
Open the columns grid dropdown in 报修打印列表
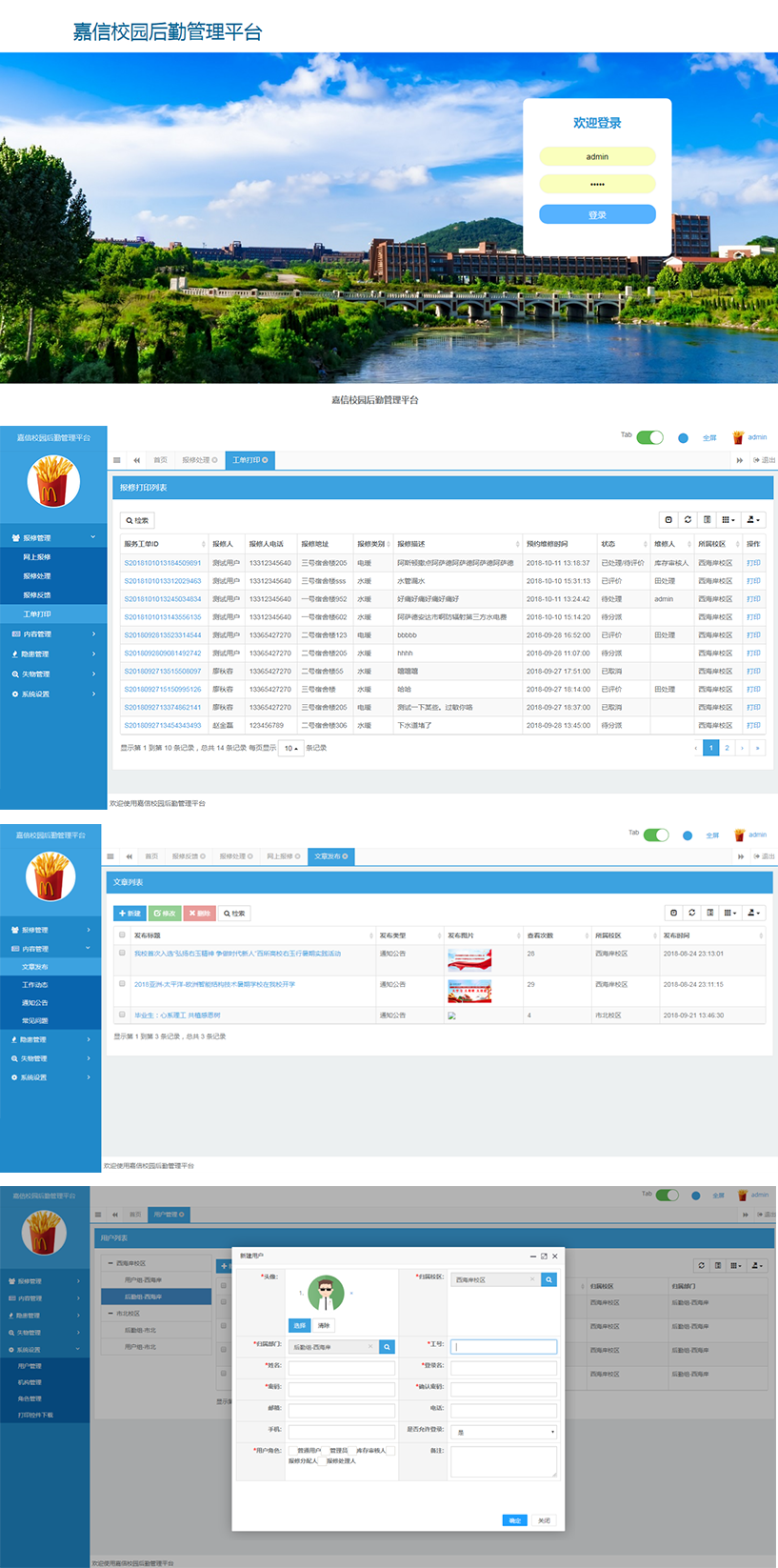728,520
